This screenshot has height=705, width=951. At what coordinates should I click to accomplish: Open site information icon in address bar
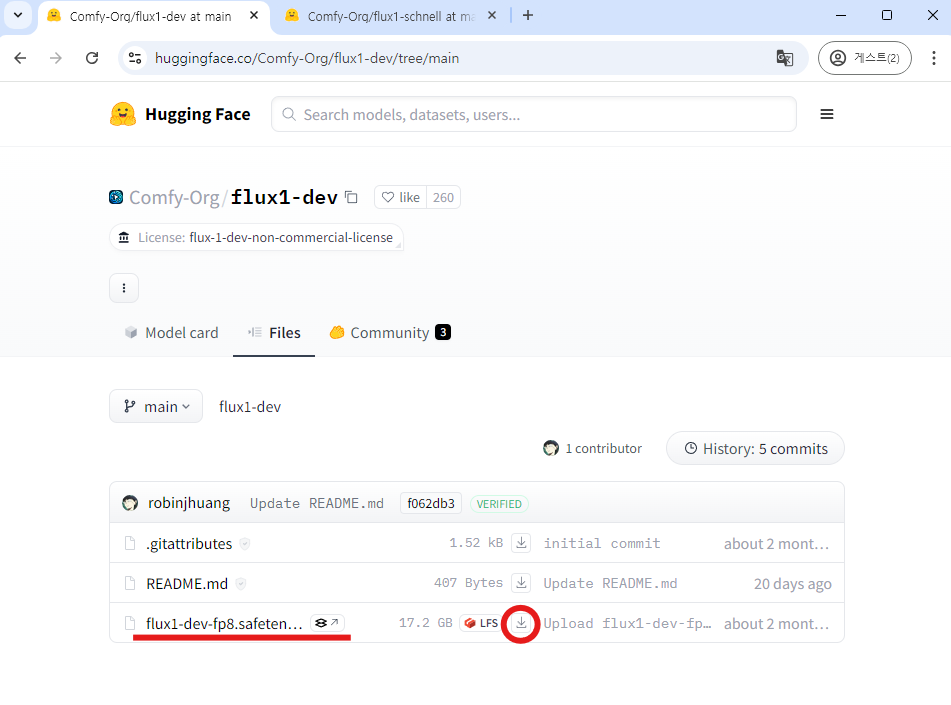pos(135,58)
